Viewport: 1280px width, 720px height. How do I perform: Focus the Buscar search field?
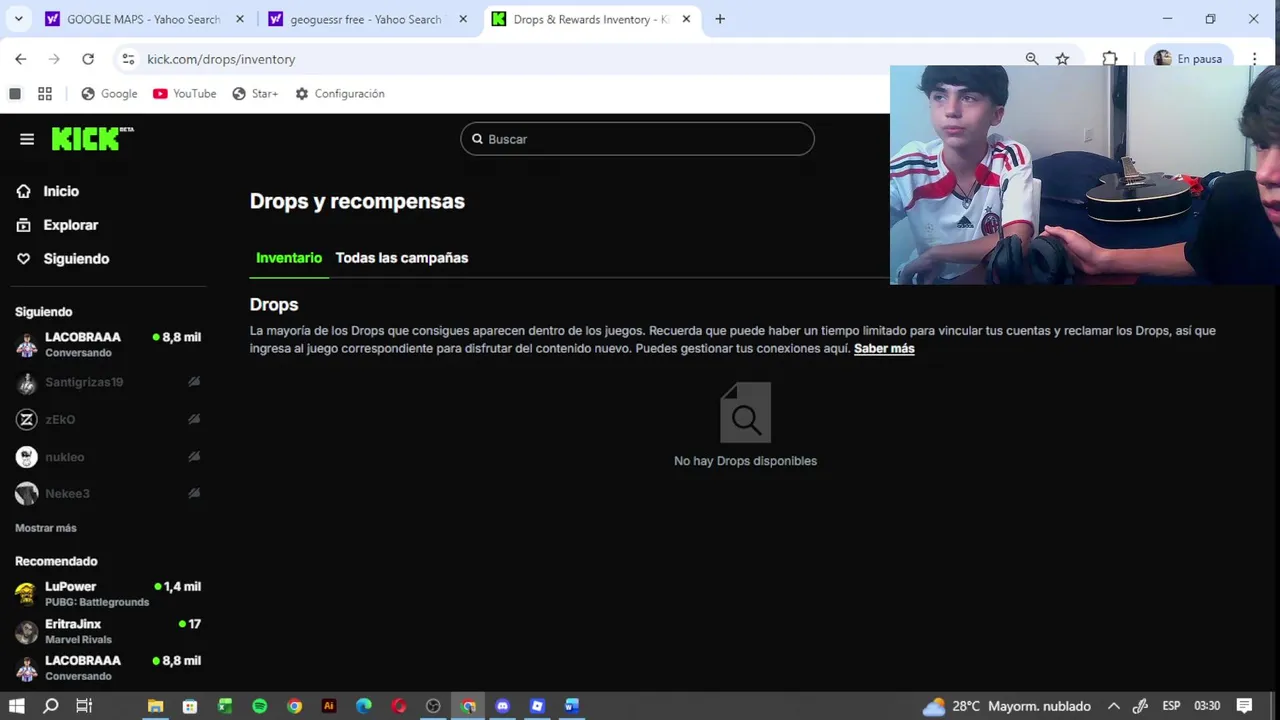click(637, 139)
